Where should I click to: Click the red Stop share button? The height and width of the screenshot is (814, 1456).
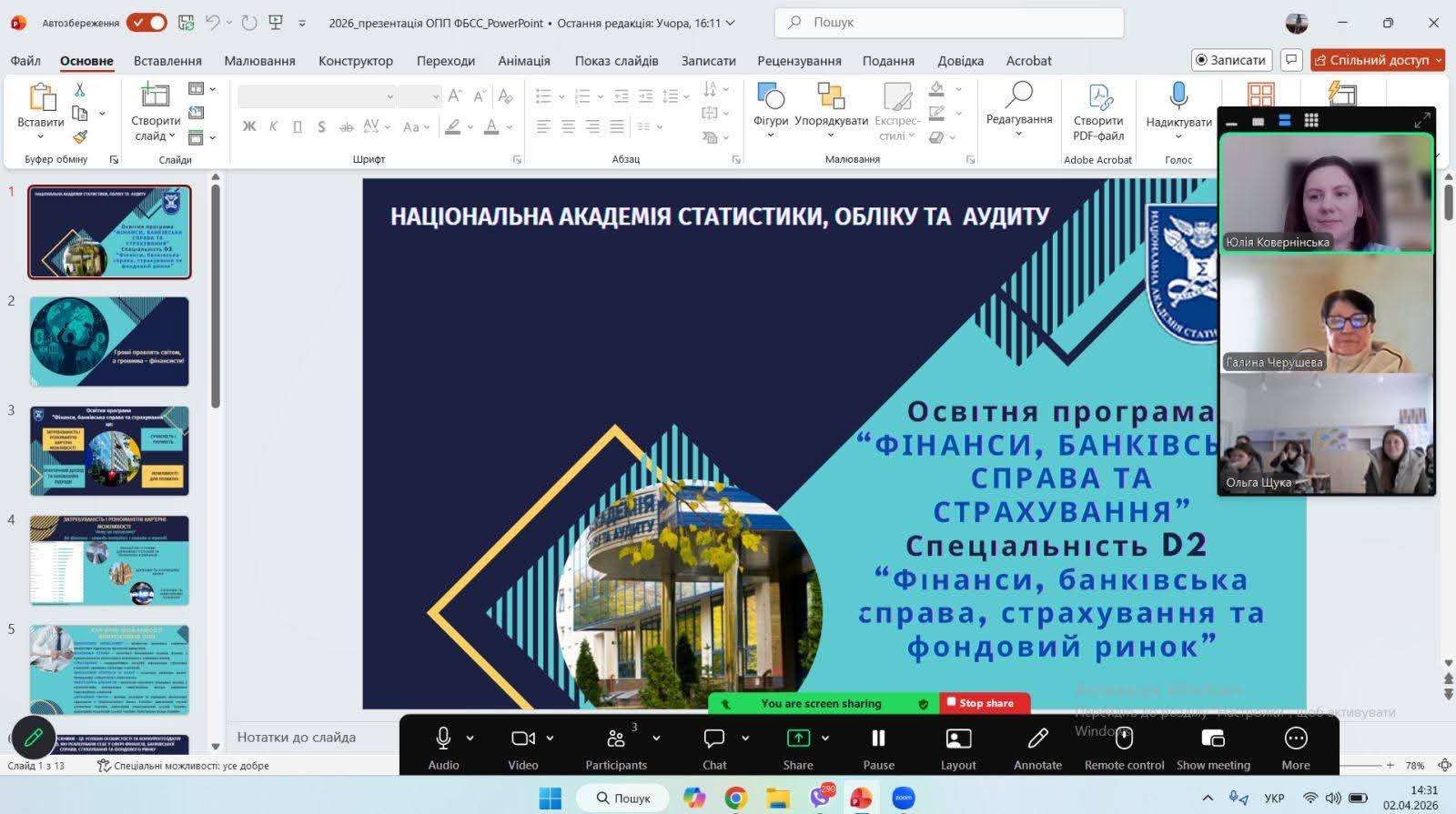point(985,703)
